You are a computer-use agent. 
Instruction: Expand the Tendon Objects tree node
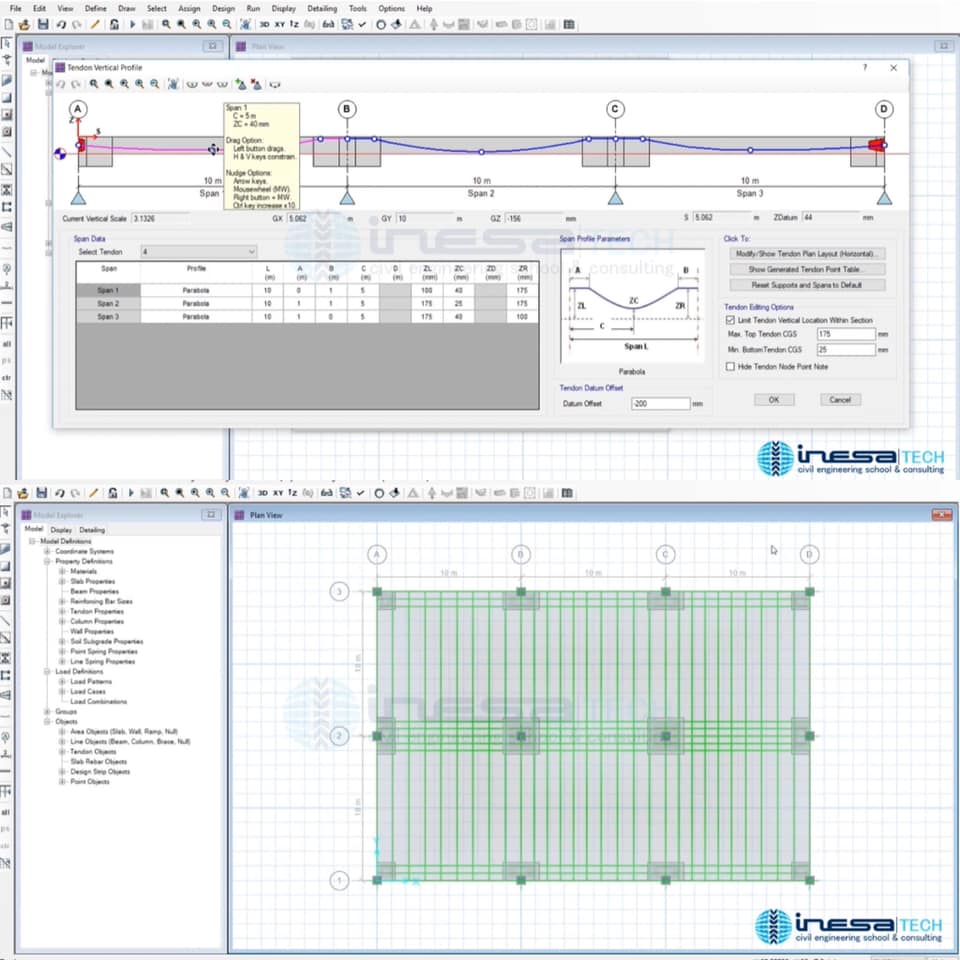pyautogui.click(x=62, y=751)
